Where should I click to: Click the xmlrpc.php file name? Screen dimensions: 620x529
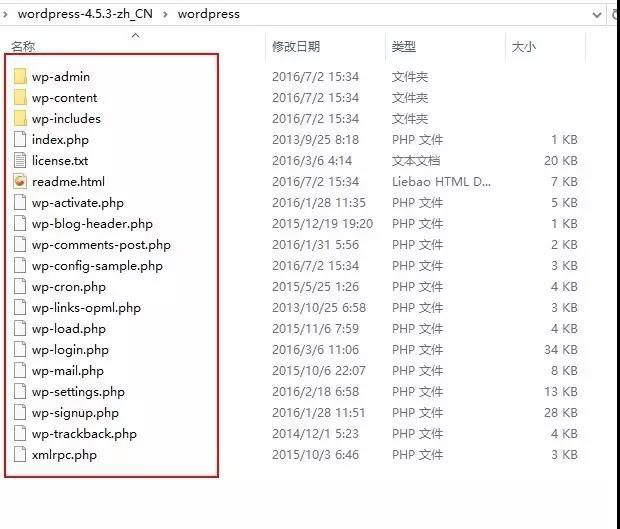click(64, 455)
